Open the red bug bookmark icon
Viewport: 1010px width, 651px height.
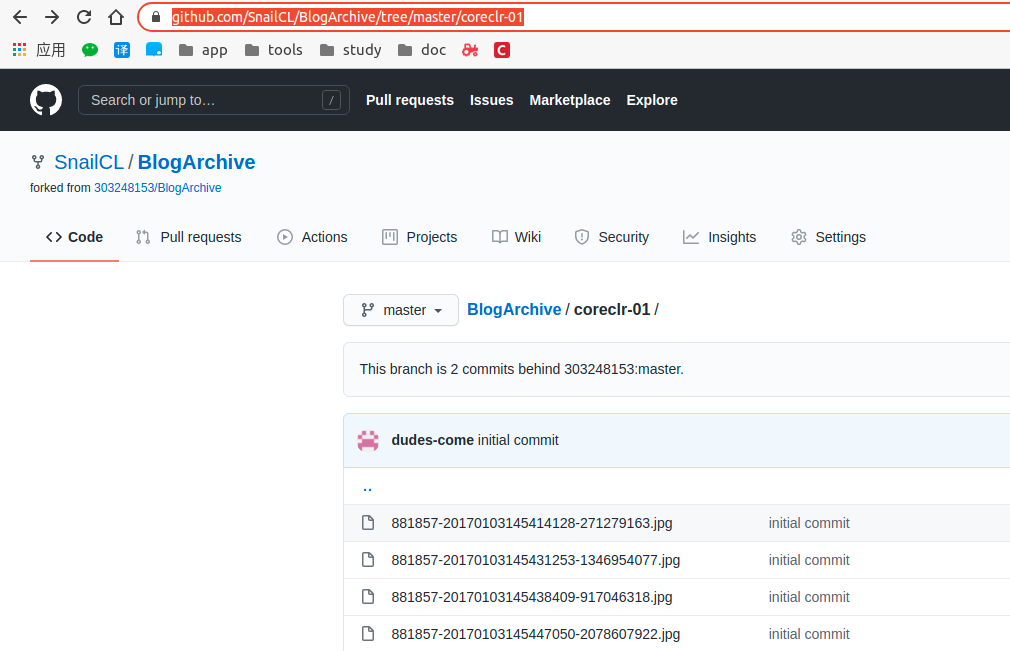click(470, 50)
